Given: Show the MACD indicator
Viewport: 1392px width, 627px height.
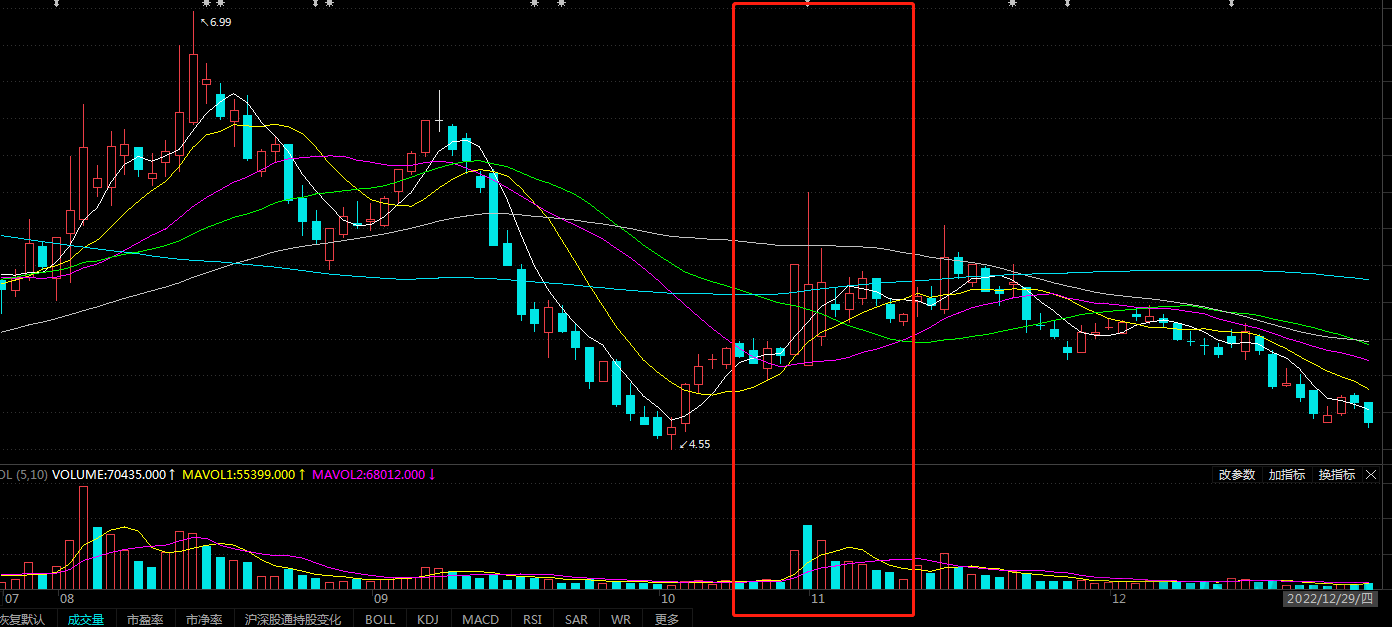Looking at the screenshot, I should 480,619.
